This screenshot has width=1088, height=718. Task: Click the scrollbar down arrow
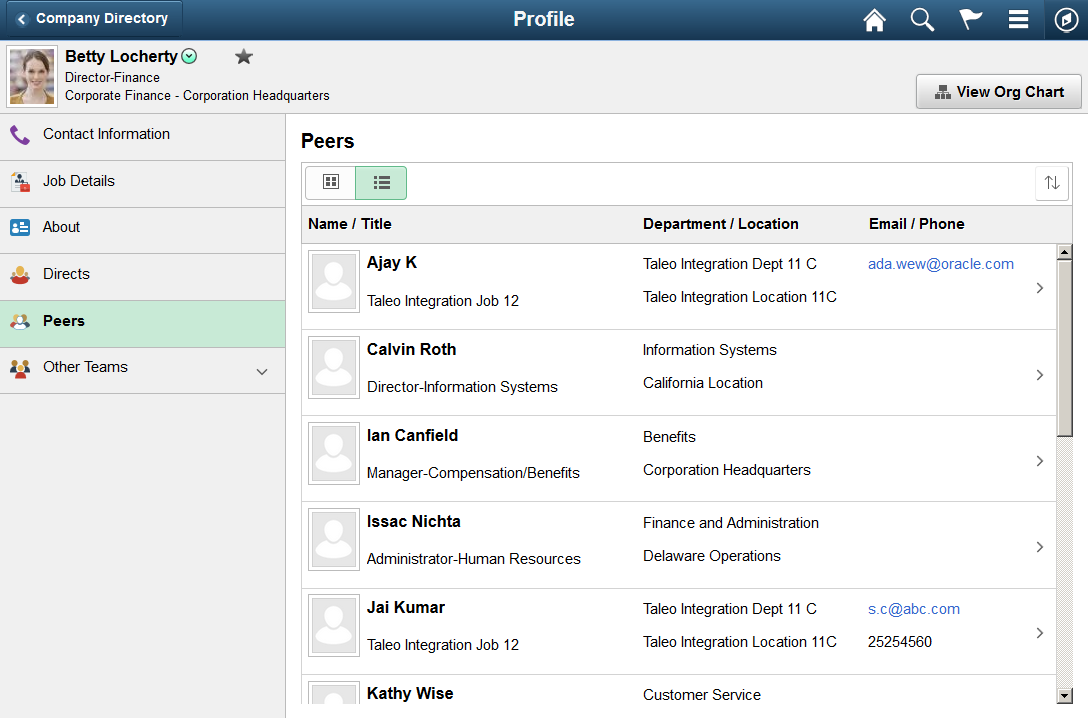1064,695
